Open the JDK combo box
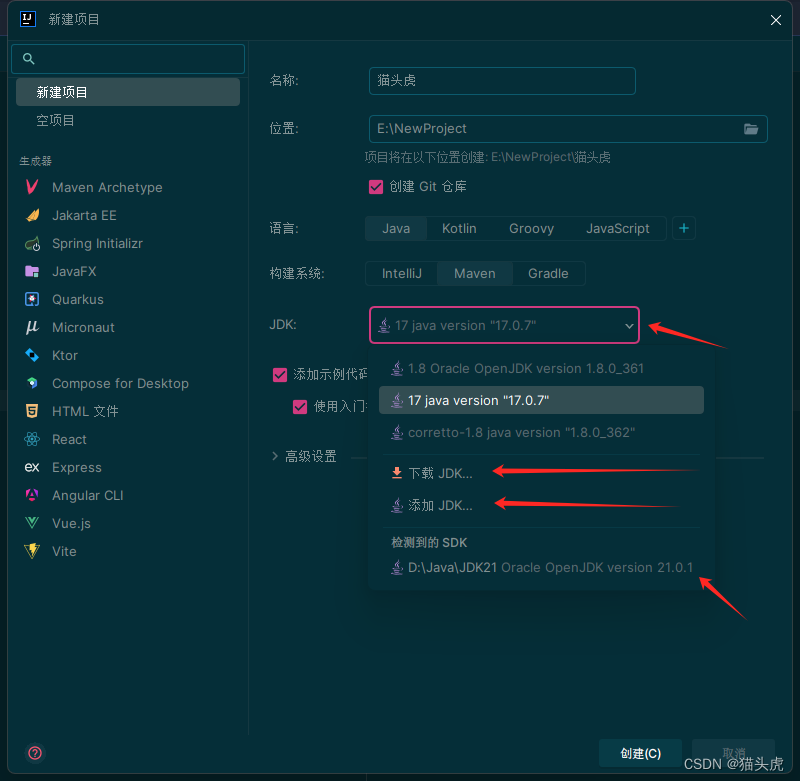The image size is (800, 781). [504, 325]
